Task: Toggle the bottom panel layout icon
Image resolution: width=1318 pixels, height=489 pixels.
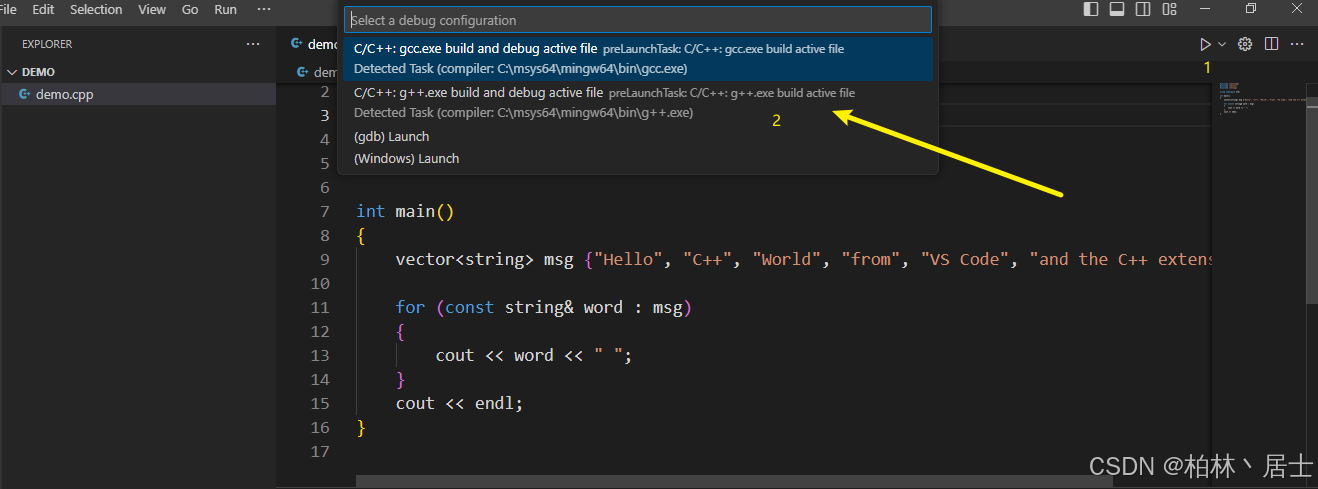Action: coord(1117,9)
